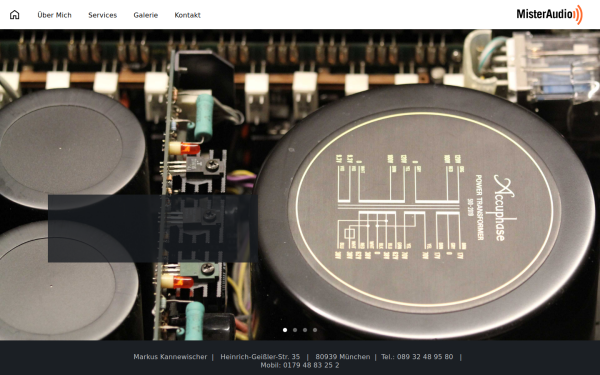Open the Über Mich page
Image resolution: width=600 pixels, height=375 pixels.
(54, 15)
